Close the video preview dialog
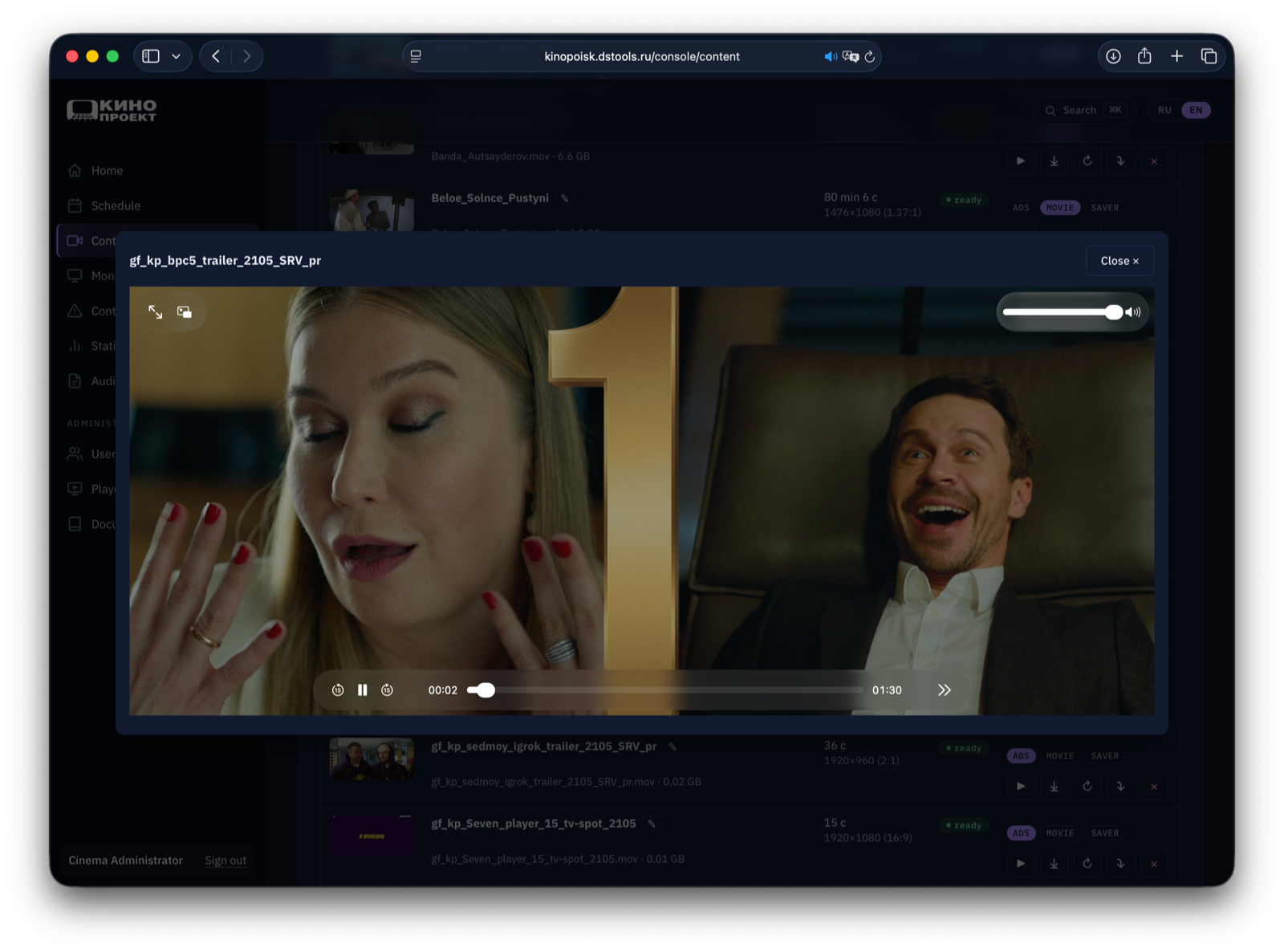The width and height of the screenshot is (1284, 952). point(1119,261)
